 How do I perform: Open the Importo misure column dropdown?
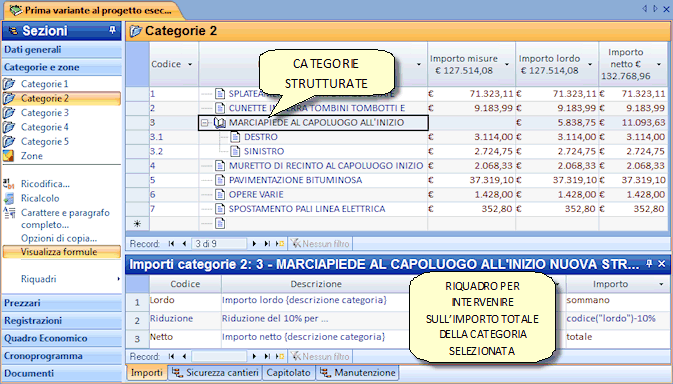(x=507, y=64)
